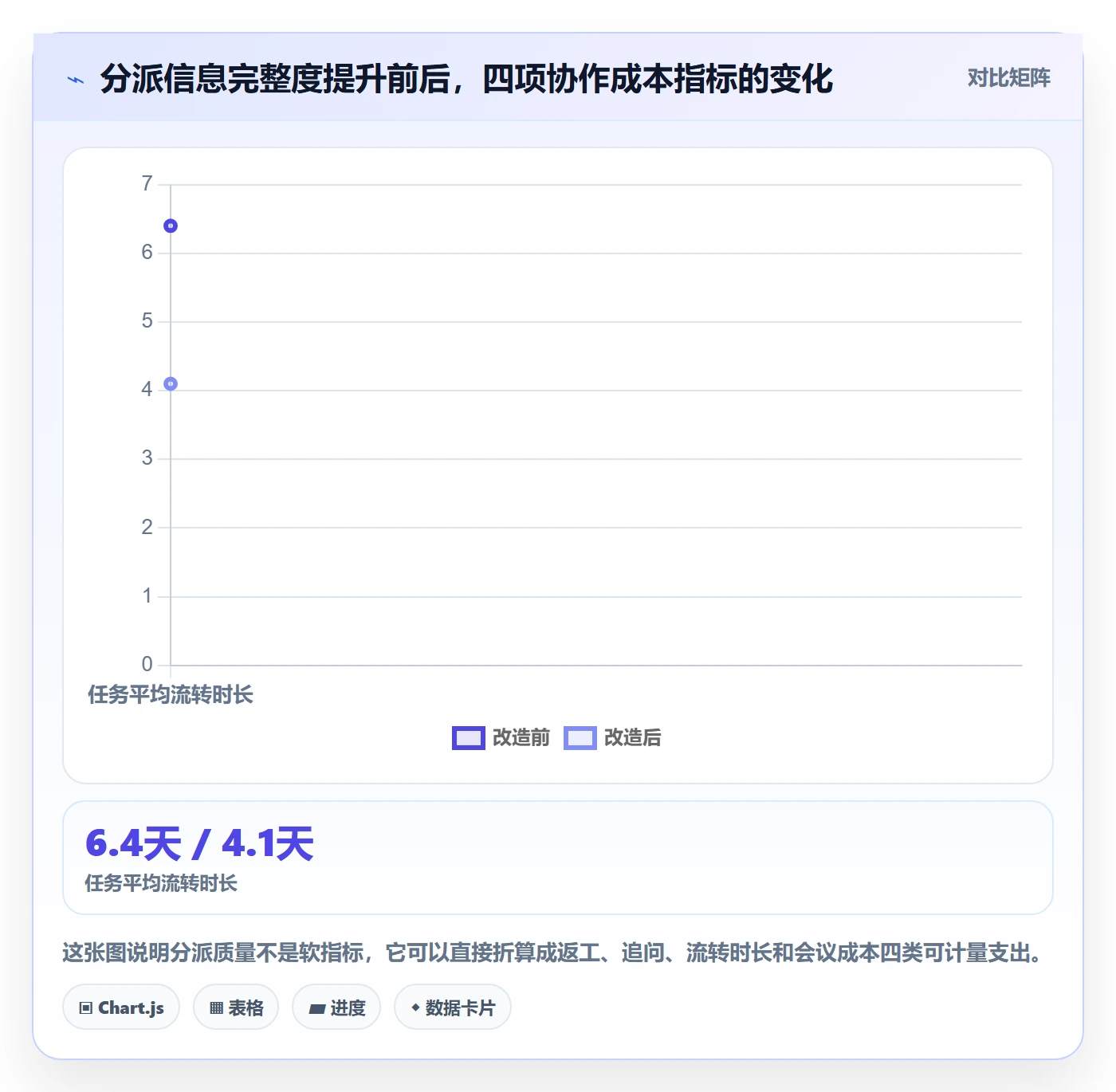Click the 任务平均流转时长 x-axis label
This screenshot has width=1116, height=1092.
[x=171, y=695]
